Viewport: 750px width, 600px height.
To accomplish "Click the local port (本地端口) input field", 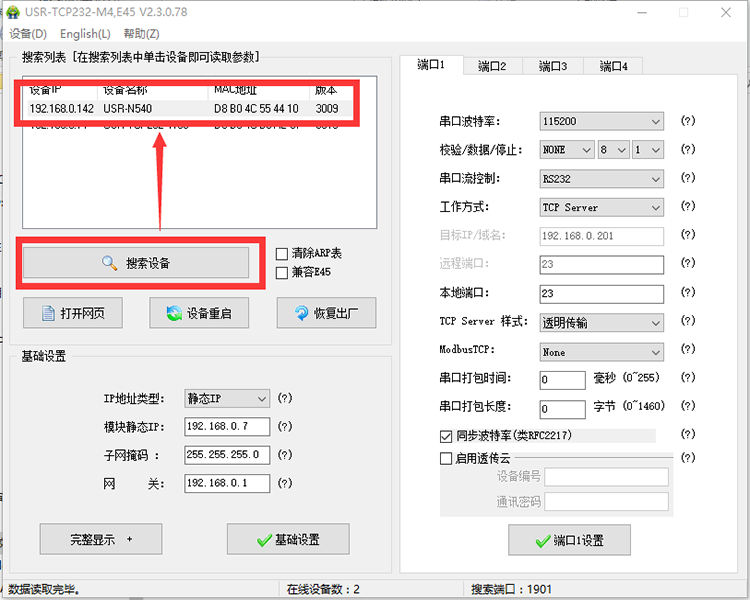I will tap(601, 294).
